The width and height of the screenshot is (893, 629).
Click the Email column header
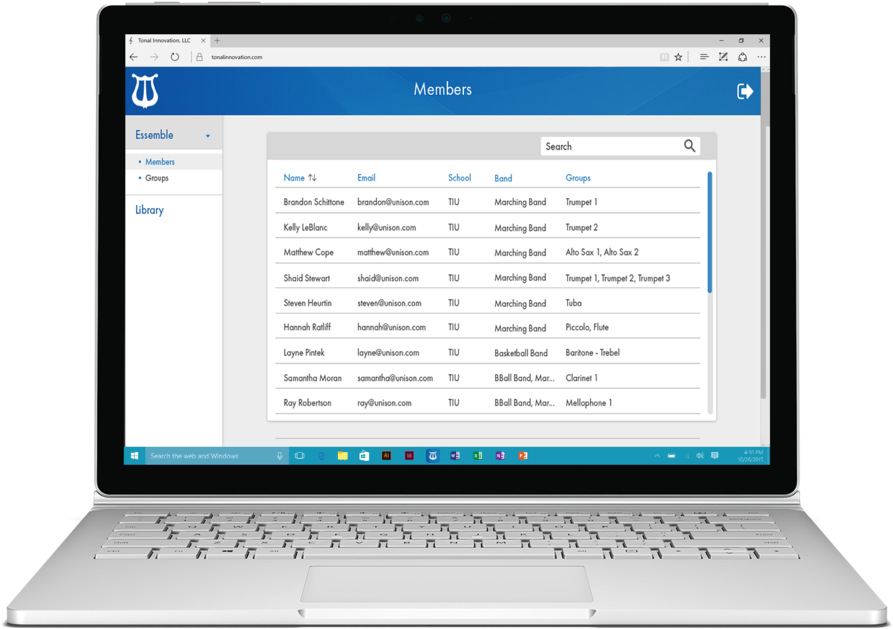[366, 178]
